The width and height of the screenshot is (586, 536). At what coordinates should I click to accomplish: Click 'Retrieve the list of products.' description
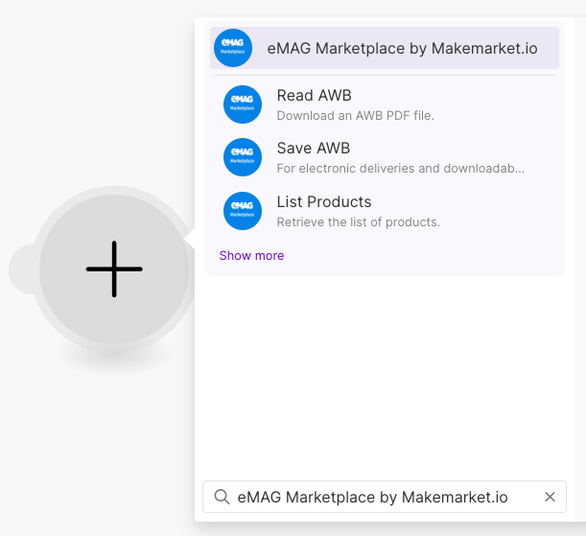click(358, 222)
